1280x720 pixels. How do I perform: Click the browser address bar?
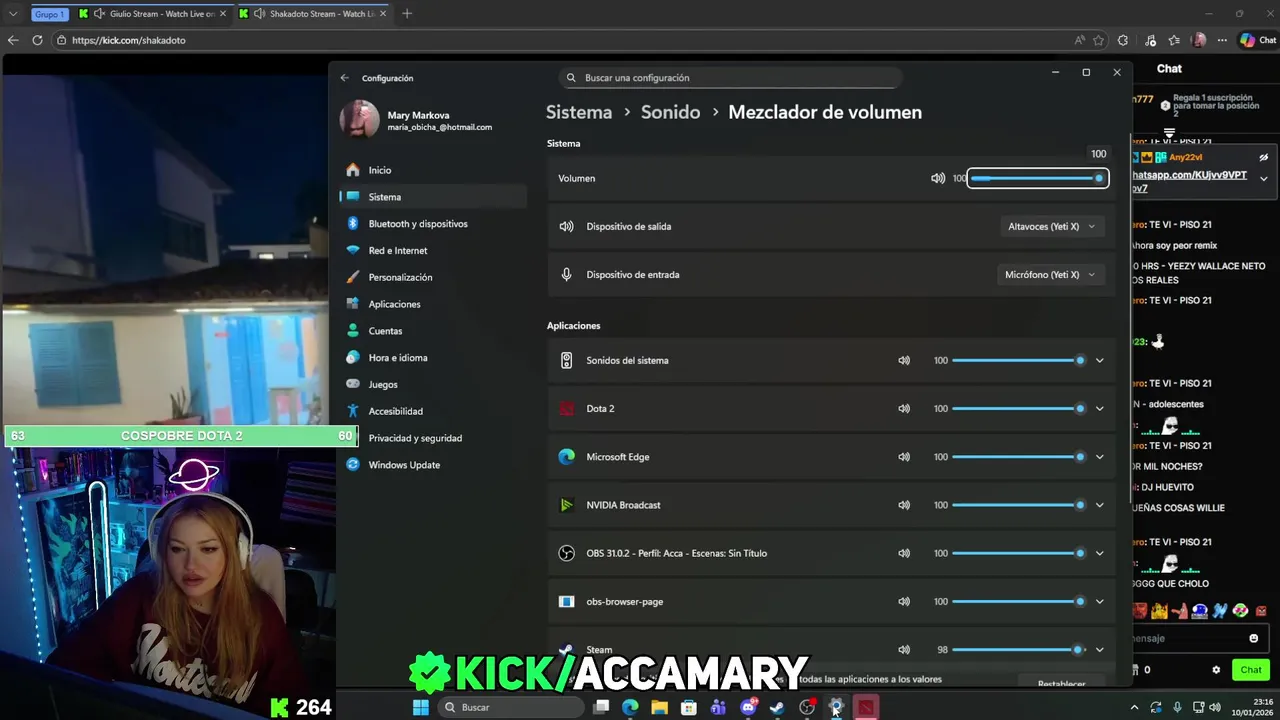[570, 40]
